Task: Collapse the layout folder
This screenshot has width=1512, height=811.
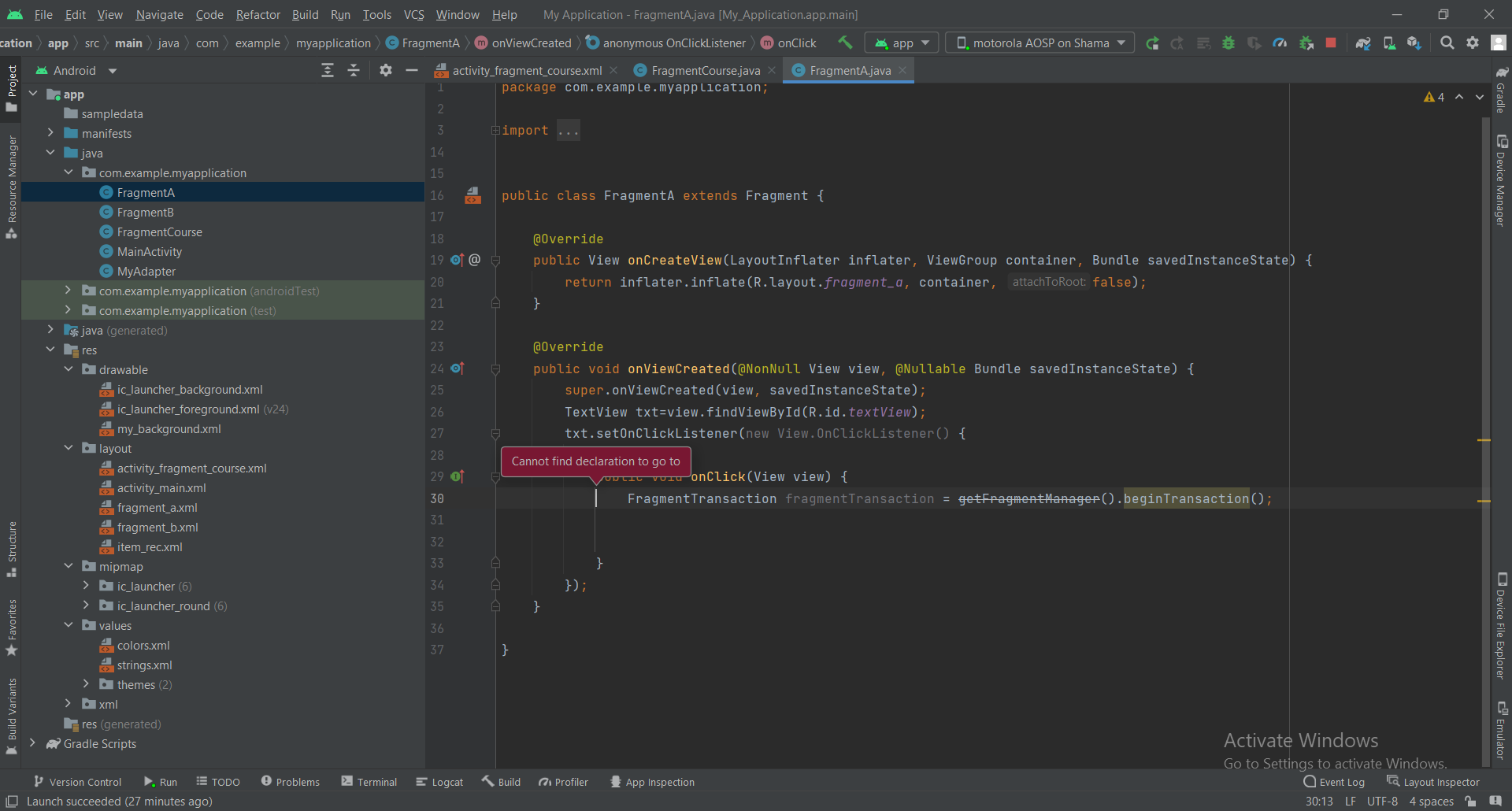Action: point(69,448)
